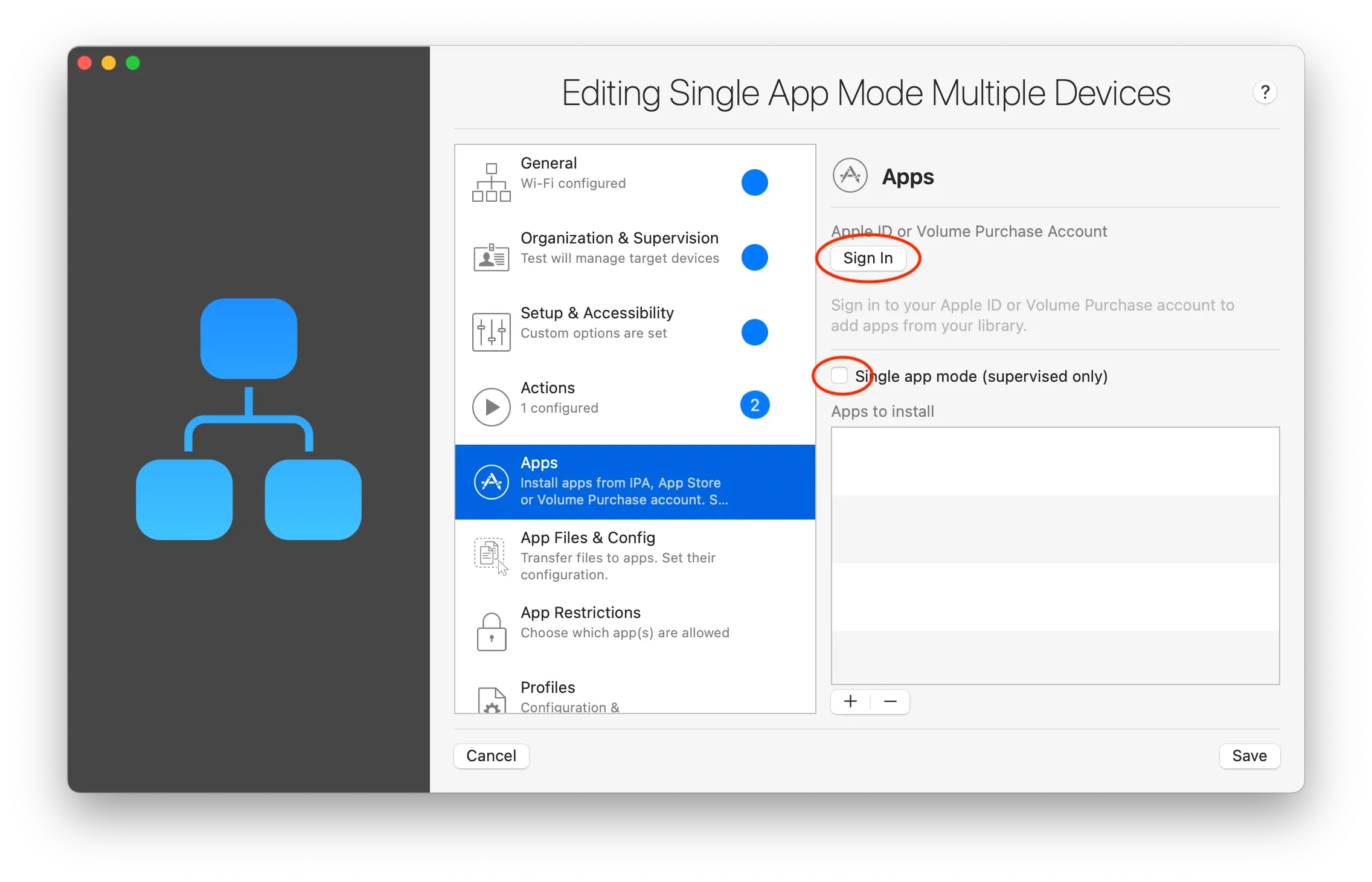Select the General network diagram icon
The image size is (1372, 882).
[490, 181]
